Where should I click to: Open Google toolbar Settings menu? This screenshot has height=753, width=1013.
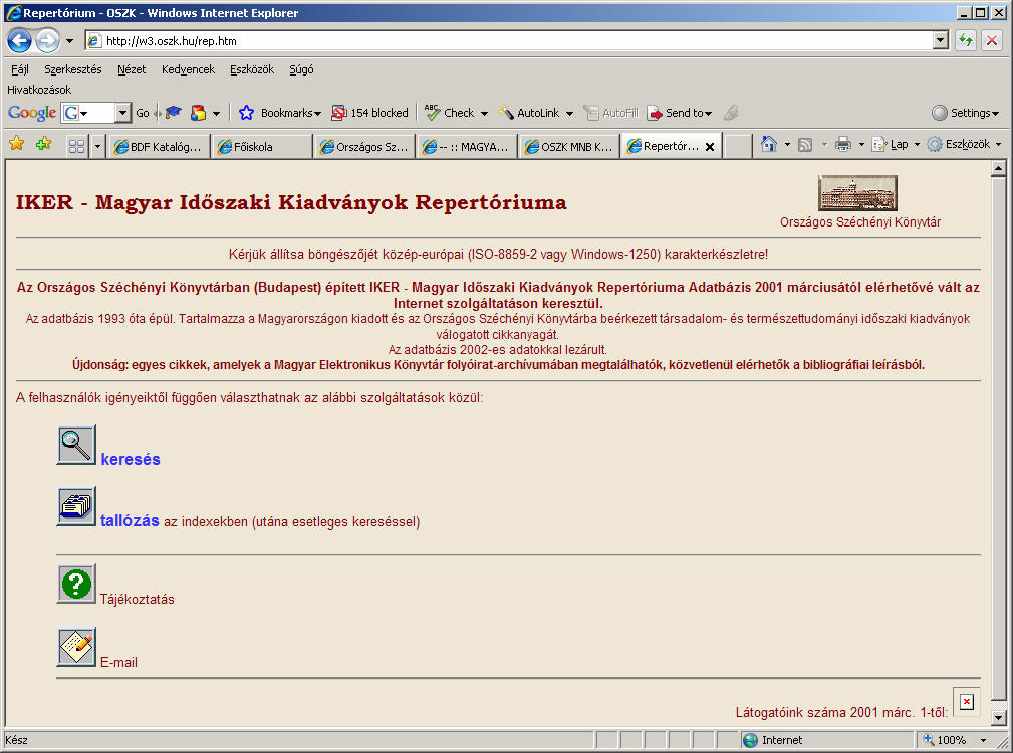coord(966,113)
